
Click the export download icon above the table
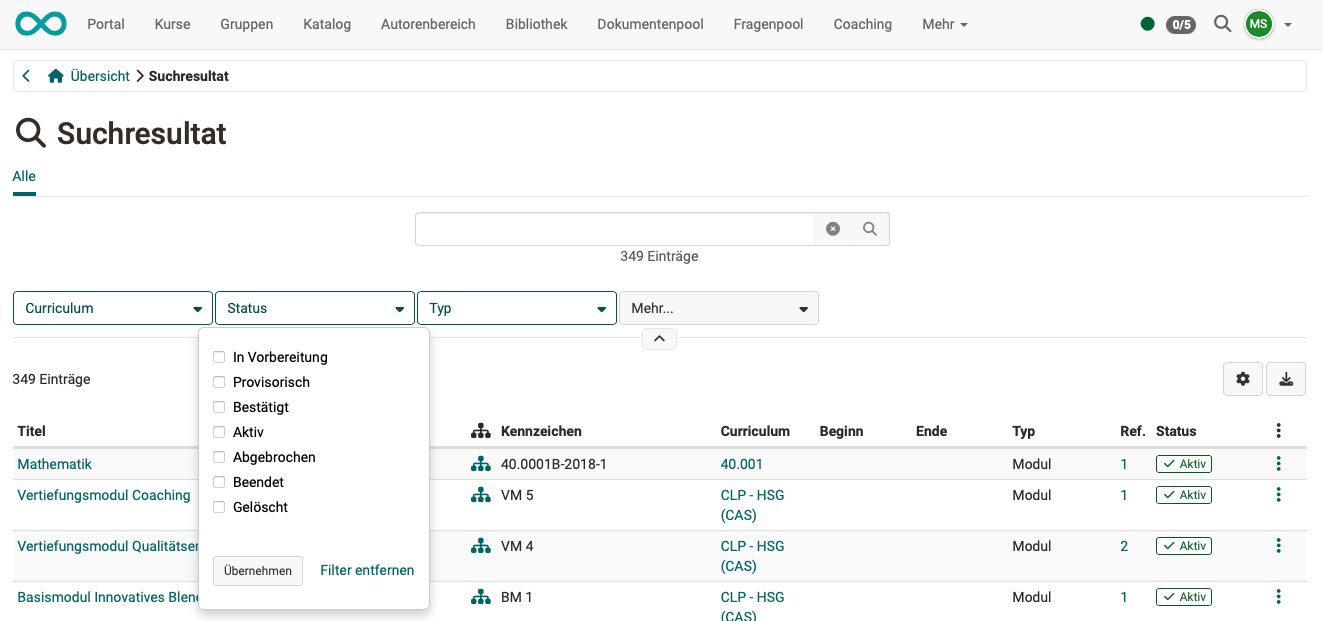1285,379
